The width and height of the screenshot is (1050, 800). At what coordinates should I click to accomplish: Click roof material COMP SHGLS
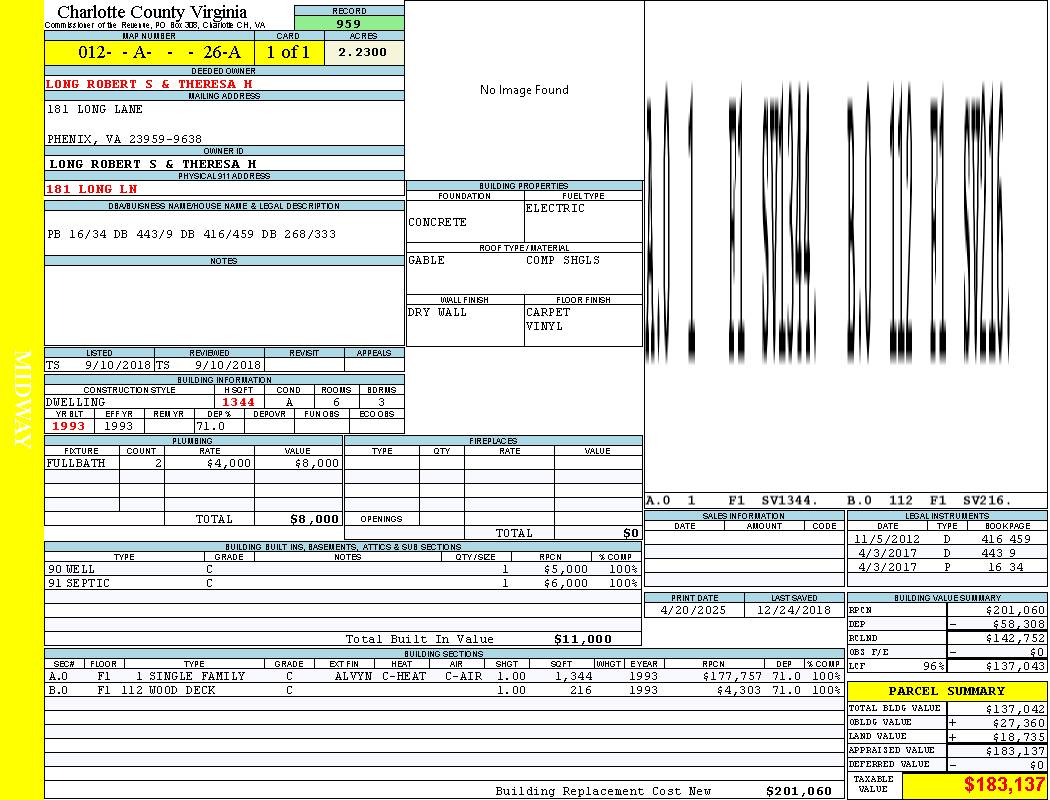pos(562,260)
